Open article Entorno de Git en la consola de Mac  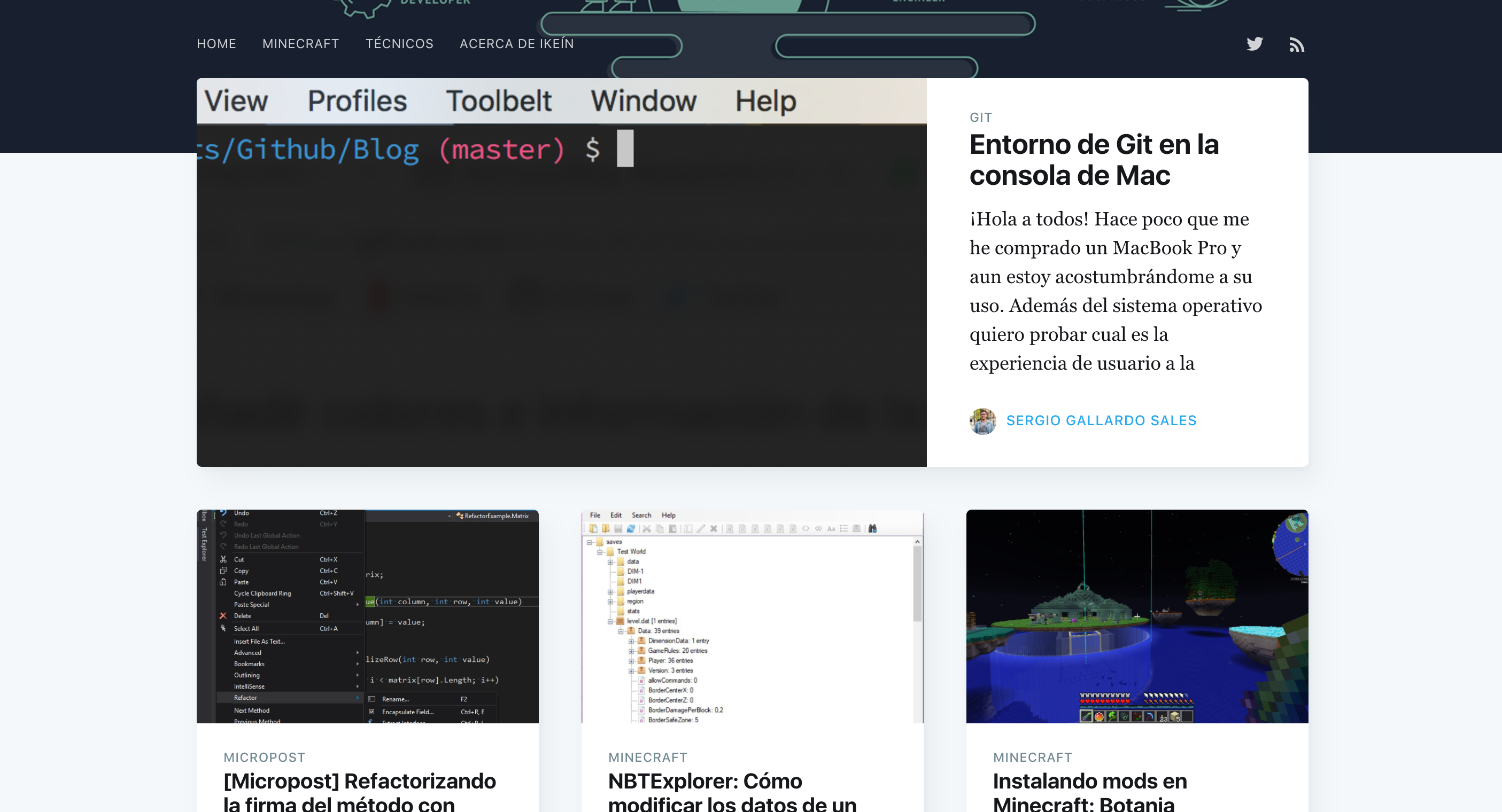tap(1094, 160)
